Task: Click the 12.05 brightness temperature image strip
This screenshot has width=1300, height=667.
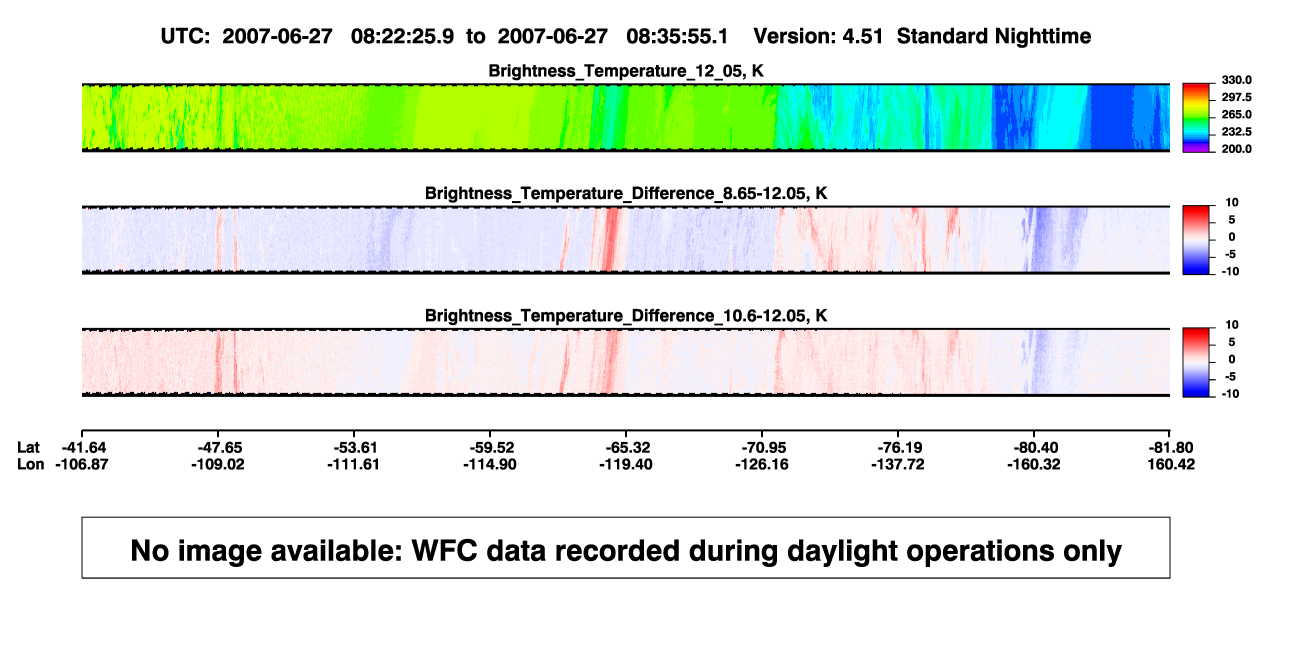Action: point(625,118)
